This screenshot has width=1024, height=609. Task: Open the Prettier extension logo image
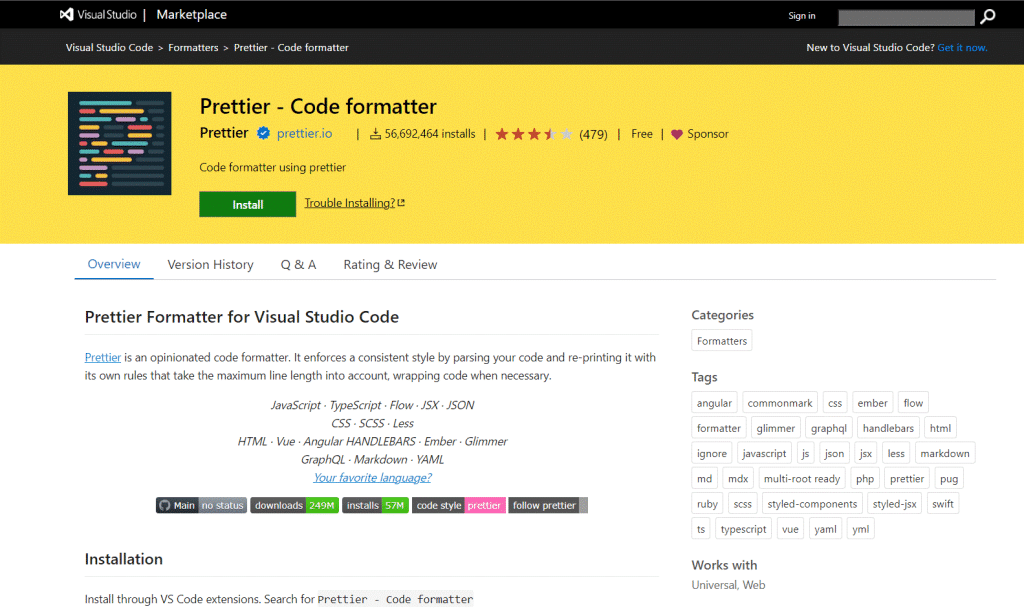click(120, 144)
